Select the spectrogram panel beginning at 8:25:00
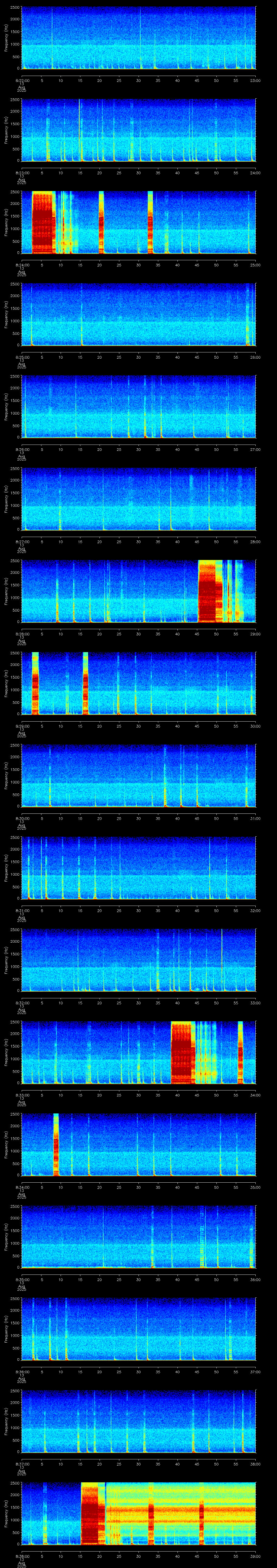Viewport: 277px width, 1568px height. [x=138, y=315]
